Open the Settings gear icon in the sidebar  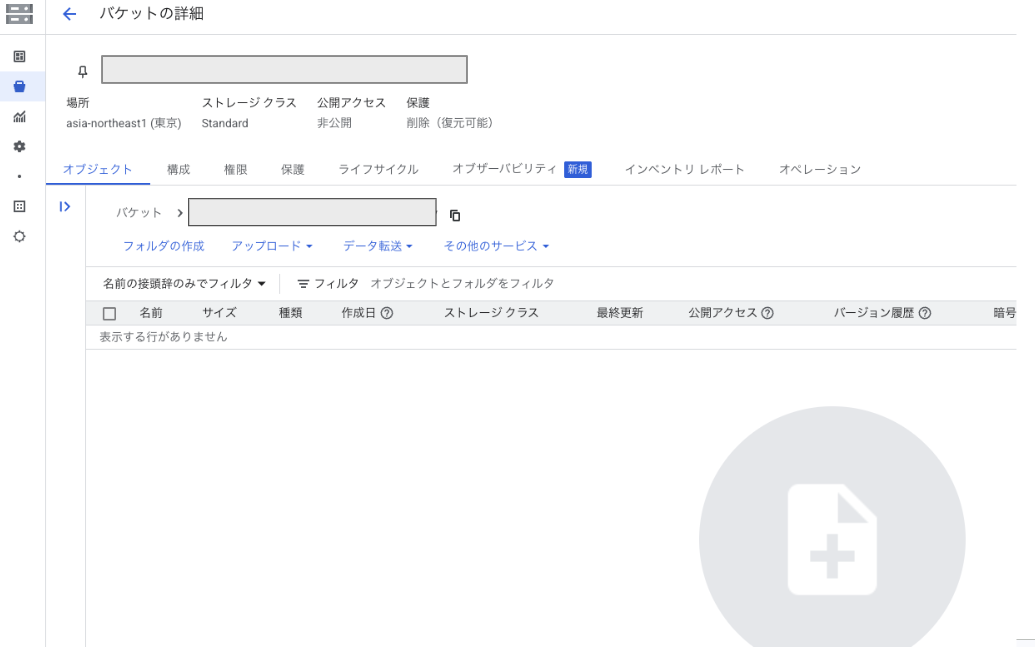pyautogui.click(x=19, y=146)
